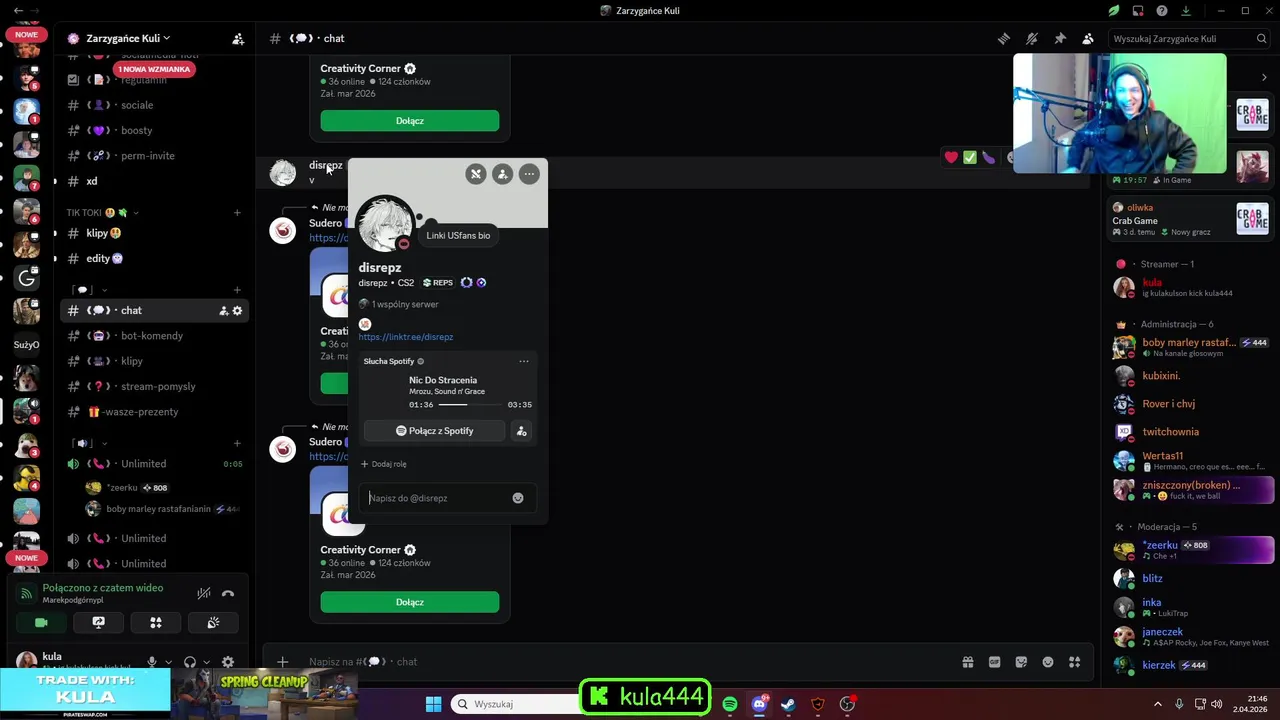Viewport: 1280px width, 720px height.
Task: Open activities button in voice panel
Action: coord(156,622)
